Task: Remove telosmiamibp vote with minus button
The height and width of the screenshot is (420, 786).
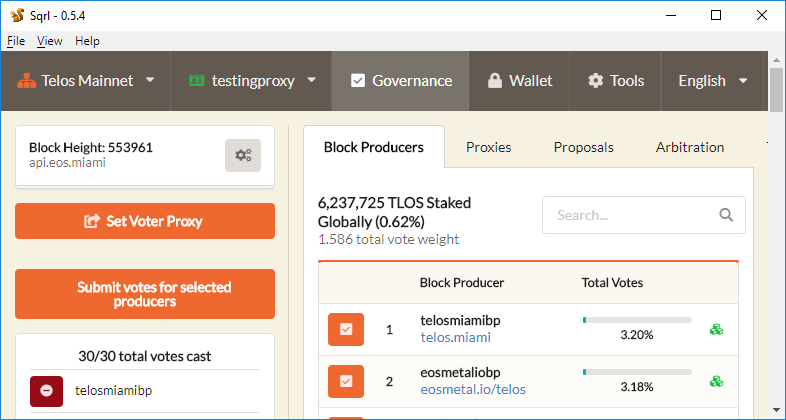Action: (x=47, y=391)
